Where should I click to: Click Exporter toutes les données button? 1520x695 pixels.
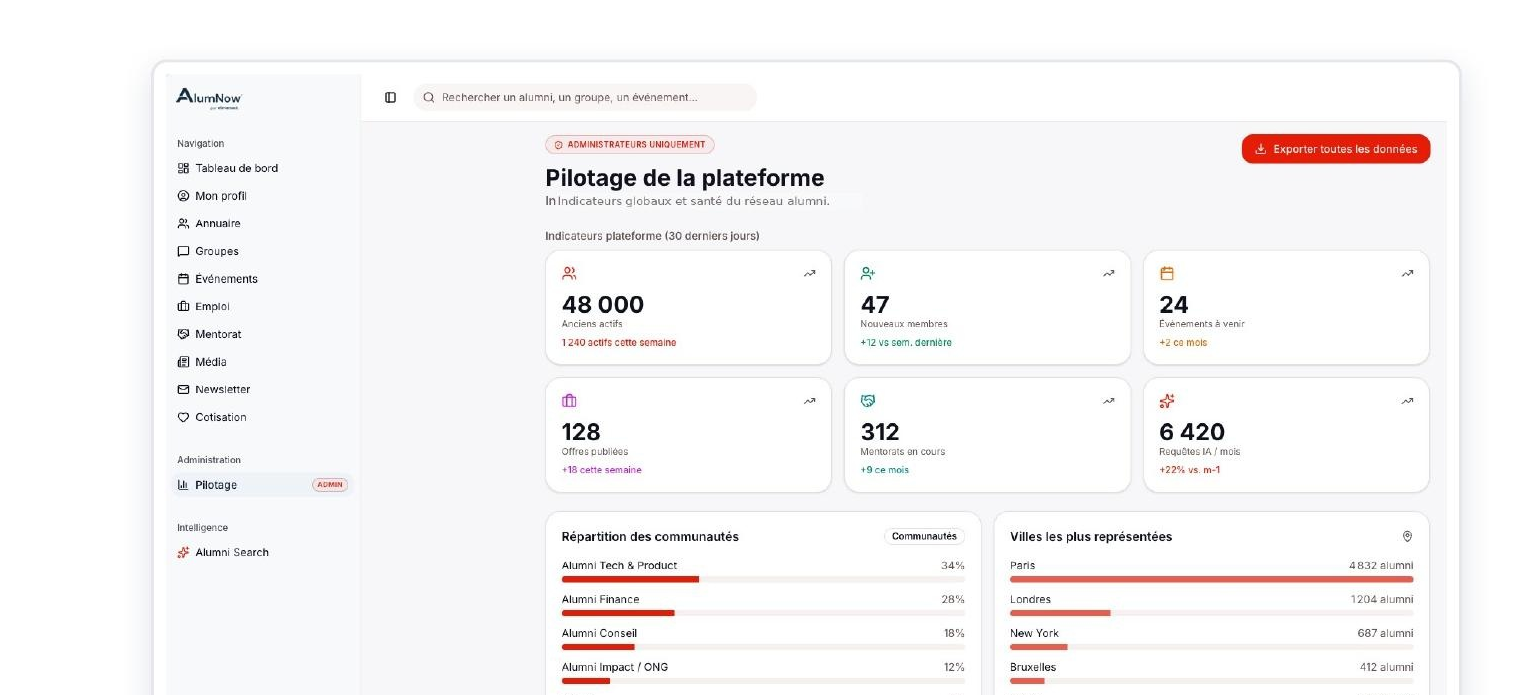click(x=1335, y=149)
